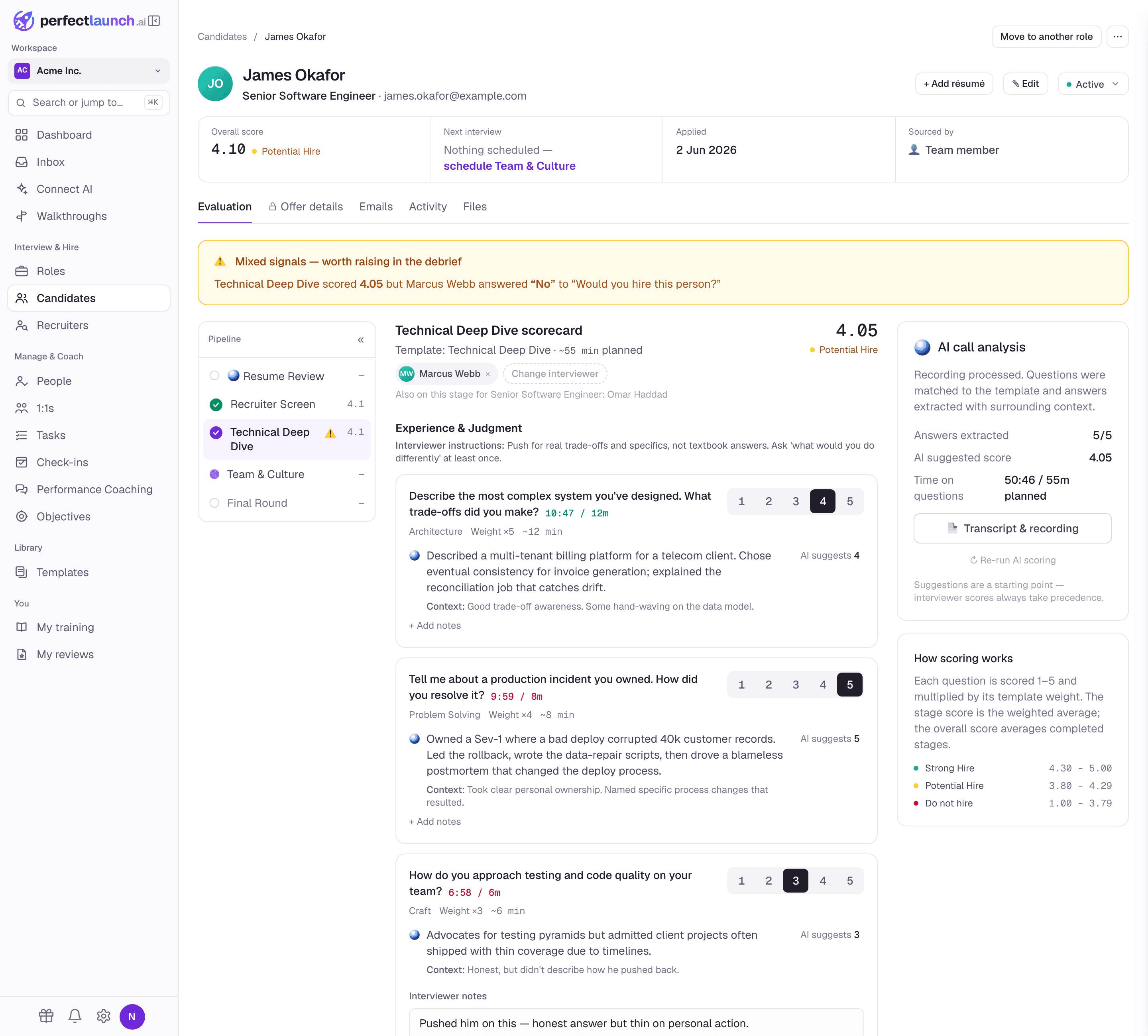Switch to the Offer details tab
This screenshot has width=1148, height=1036.
[x=306, y=207]
